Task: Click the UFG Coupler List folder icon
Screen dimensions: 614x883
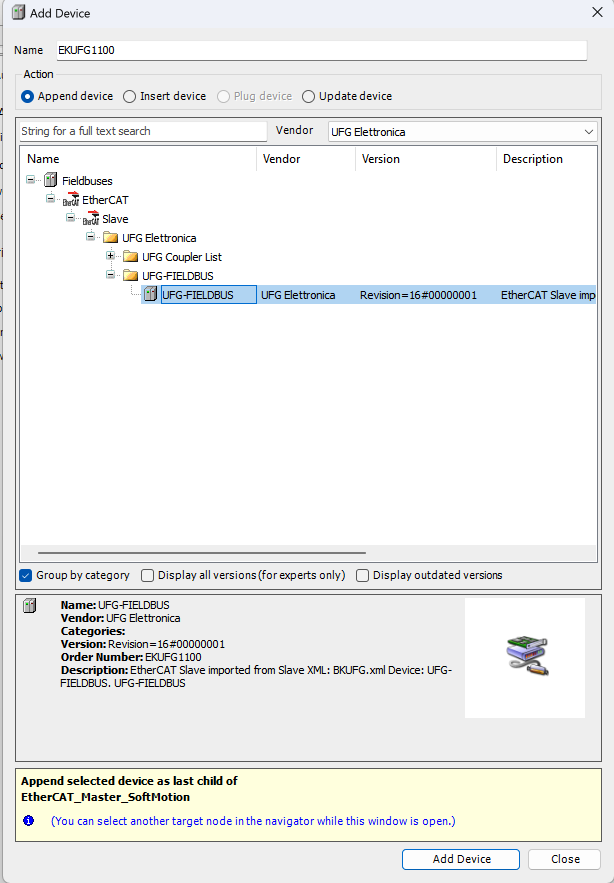Action: [x=131, y=257]
